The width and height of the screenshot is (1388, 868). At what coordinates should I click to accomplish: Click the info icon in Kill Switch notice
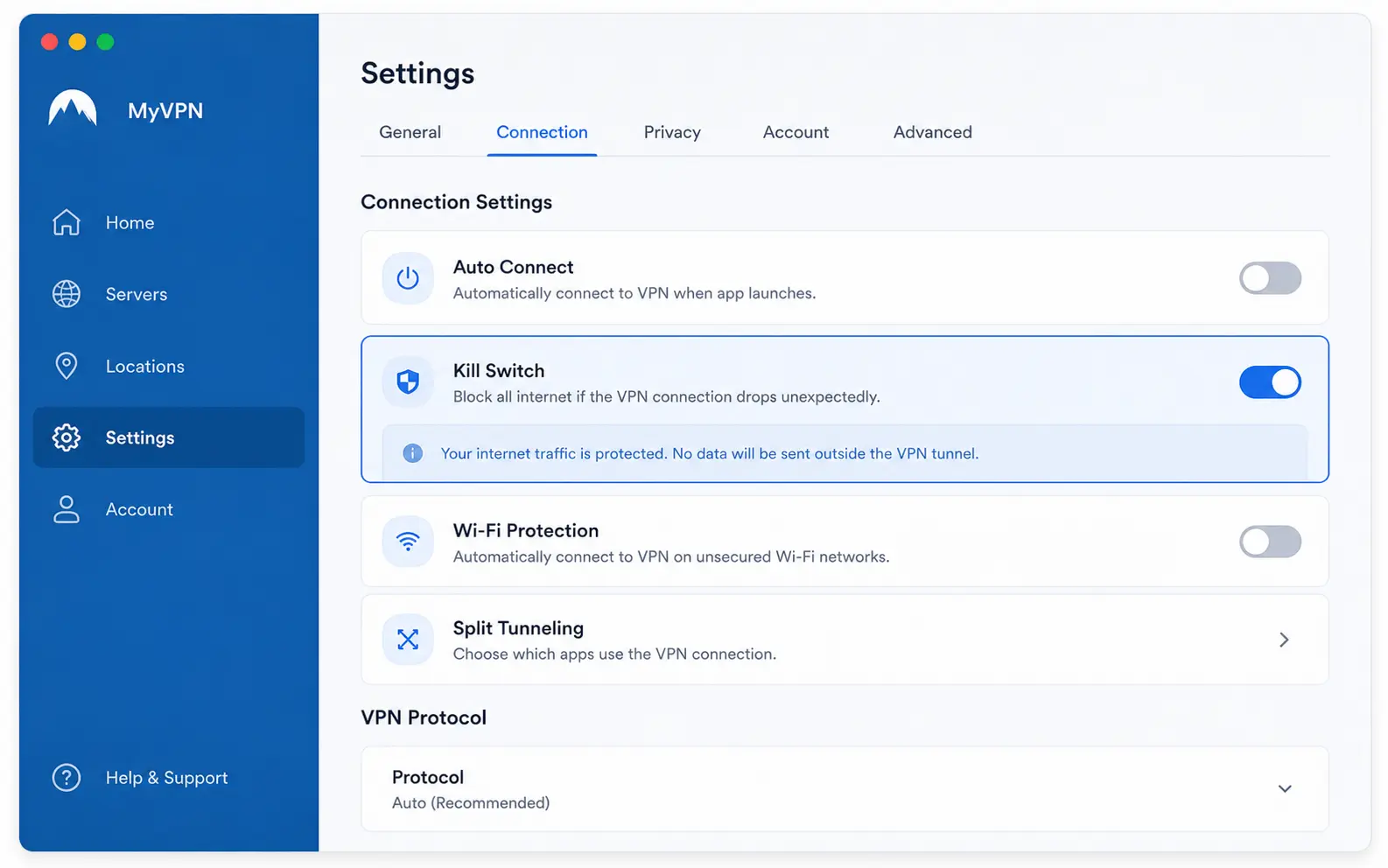[412, 453]
